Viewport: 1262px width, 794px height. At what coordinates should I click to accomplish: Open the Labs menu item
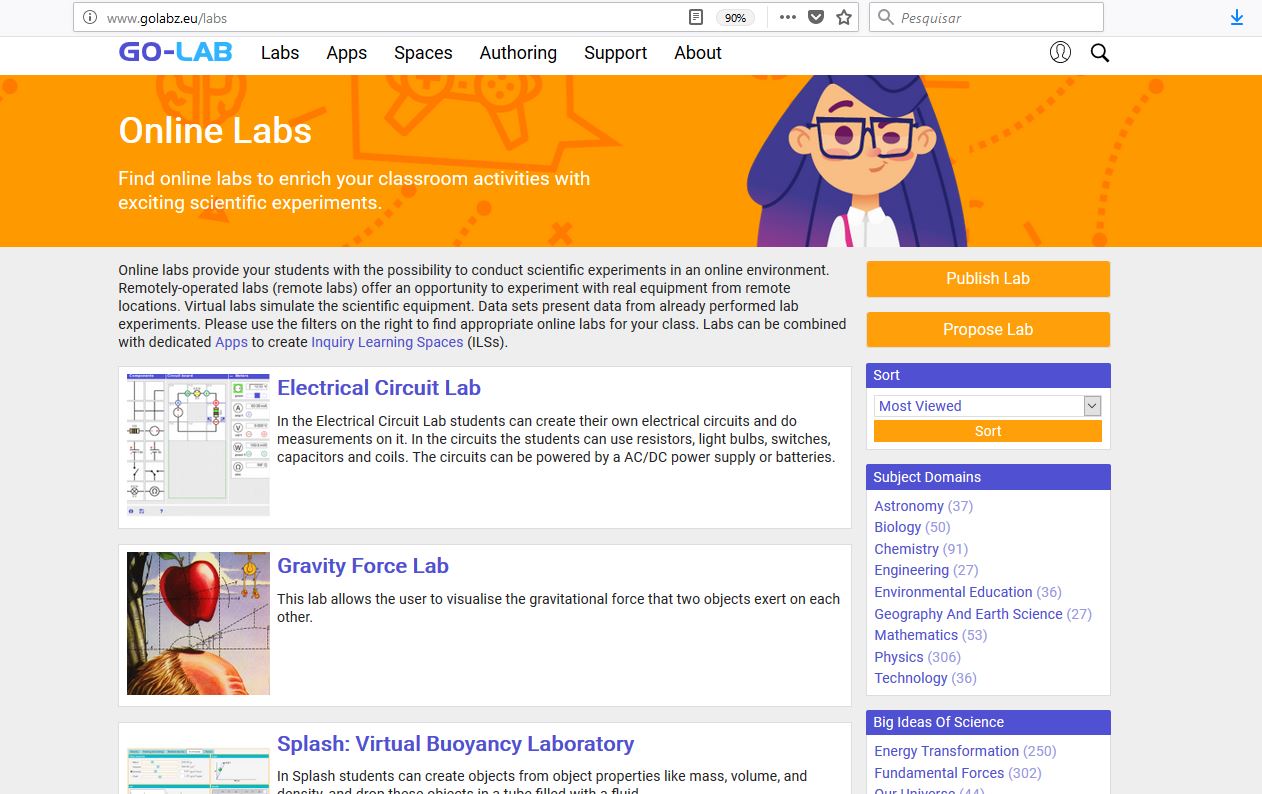pyautogui.click(x=280, y=53)
